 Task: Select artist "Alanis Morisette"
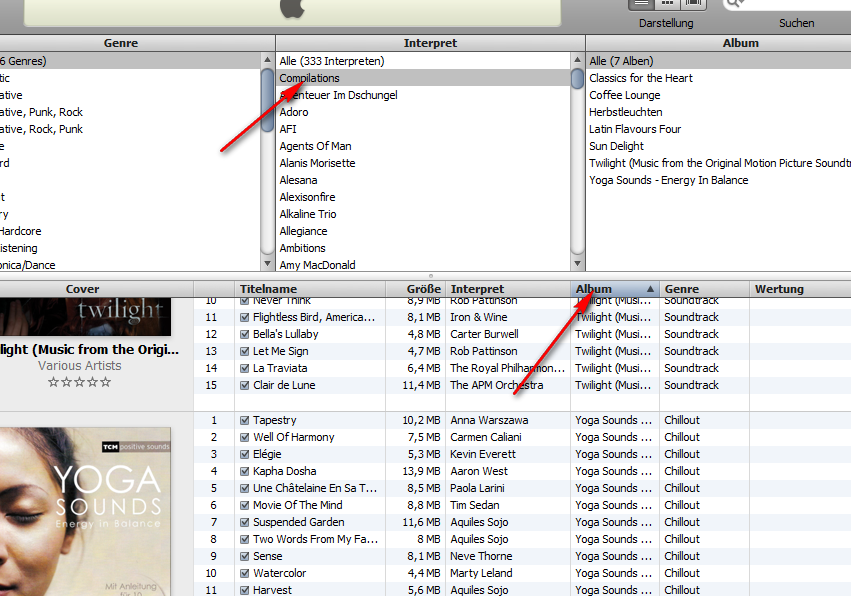click(423, 163)
